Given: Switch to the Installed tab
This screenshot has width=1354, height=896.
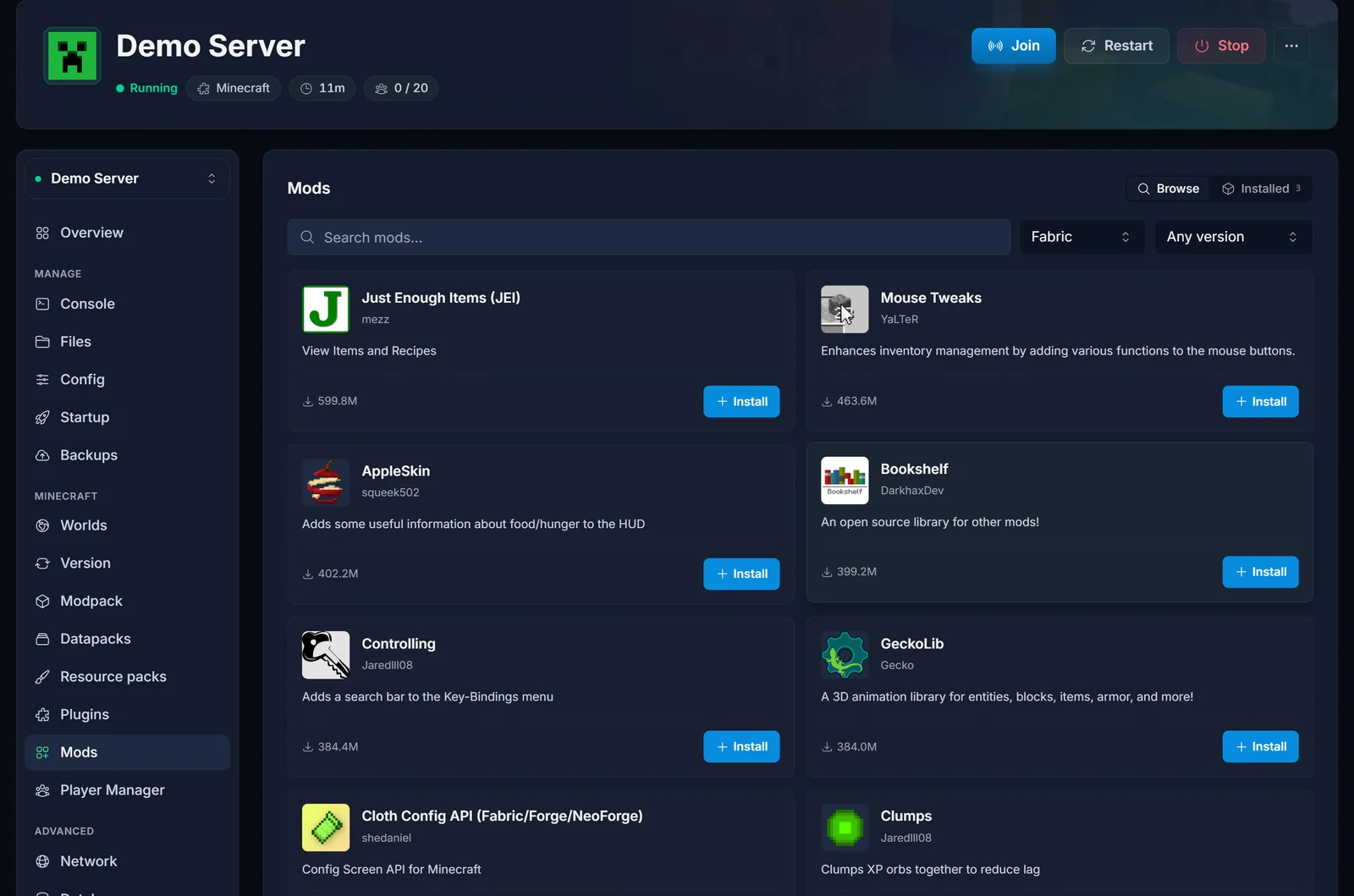Looking at the screenshot, I should coord(1261,189).
